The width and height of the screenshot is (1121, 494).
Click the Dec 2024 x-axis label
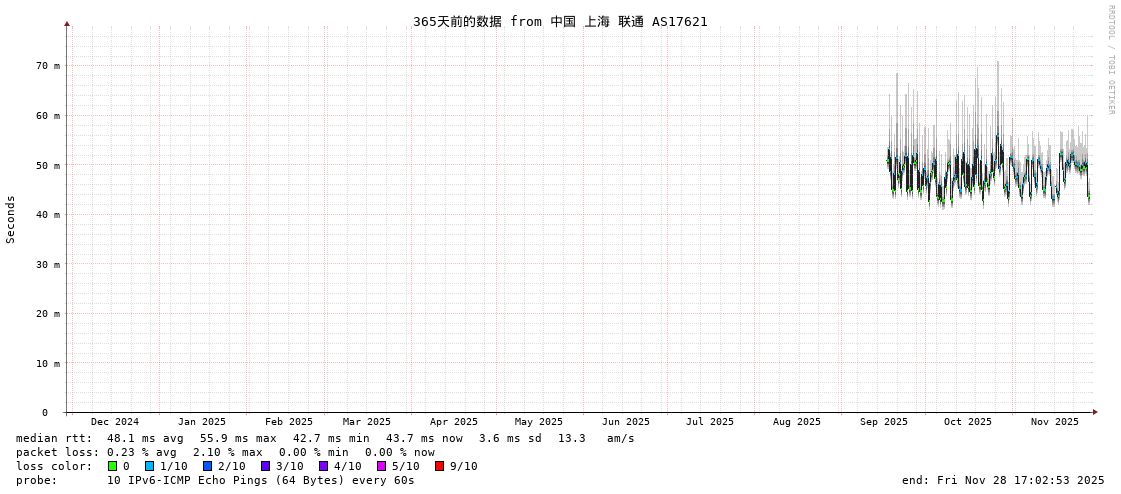click(x=115, y=422)
